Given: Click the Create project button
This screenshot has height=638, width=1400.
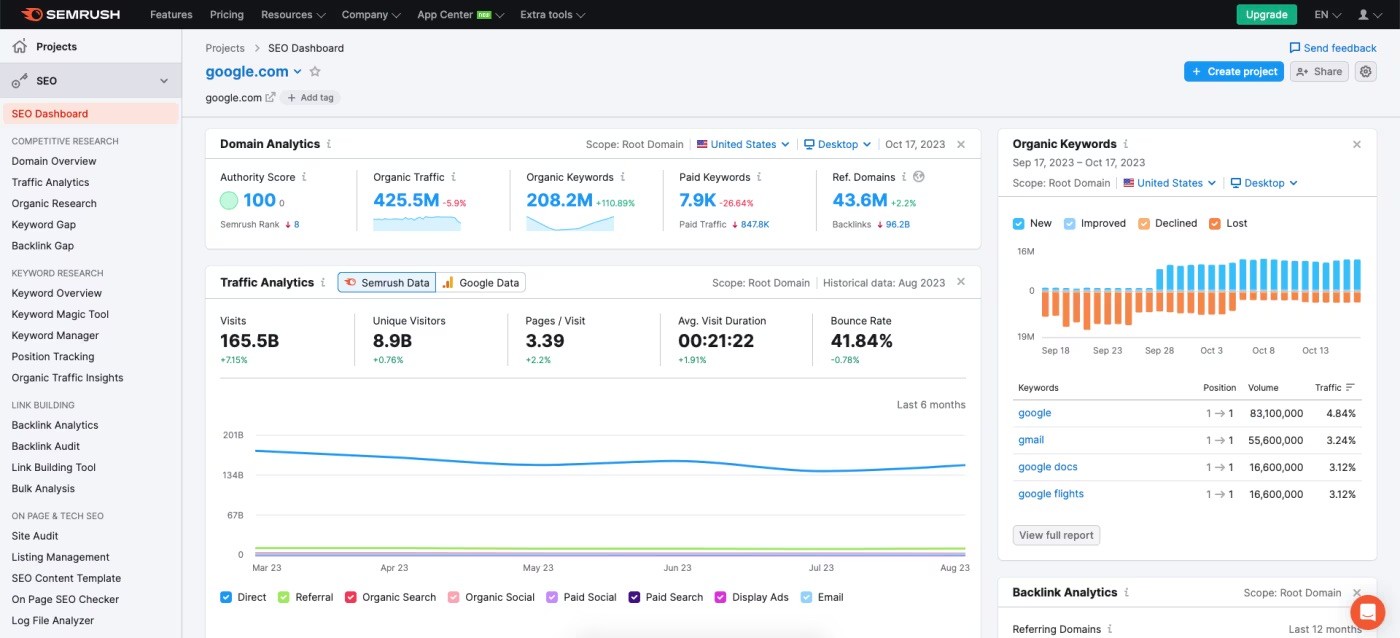Looking at the screenshot, I should click(x=1234, y=72).
